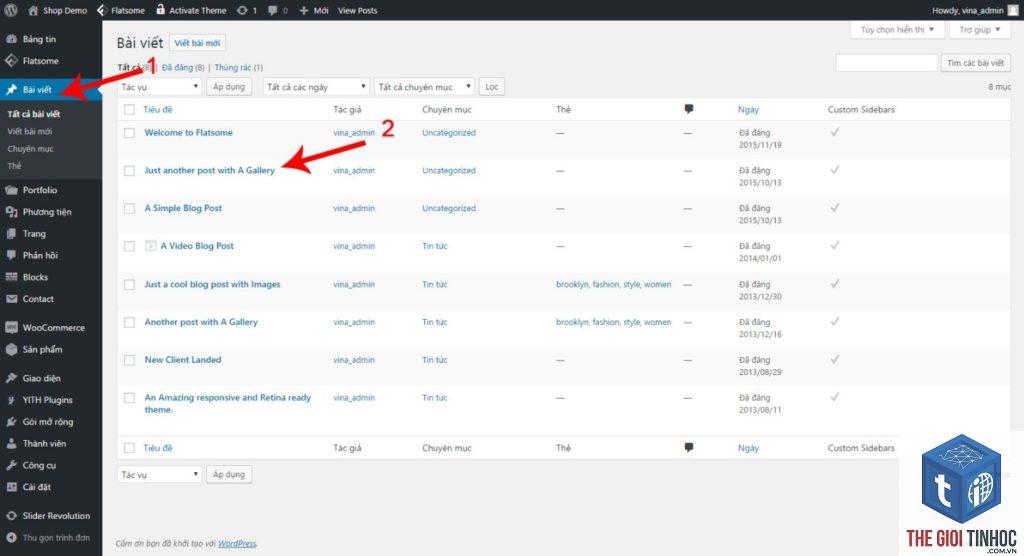Click the Blocks sidebar icon

pyautogui.click(x=11, y=277)
